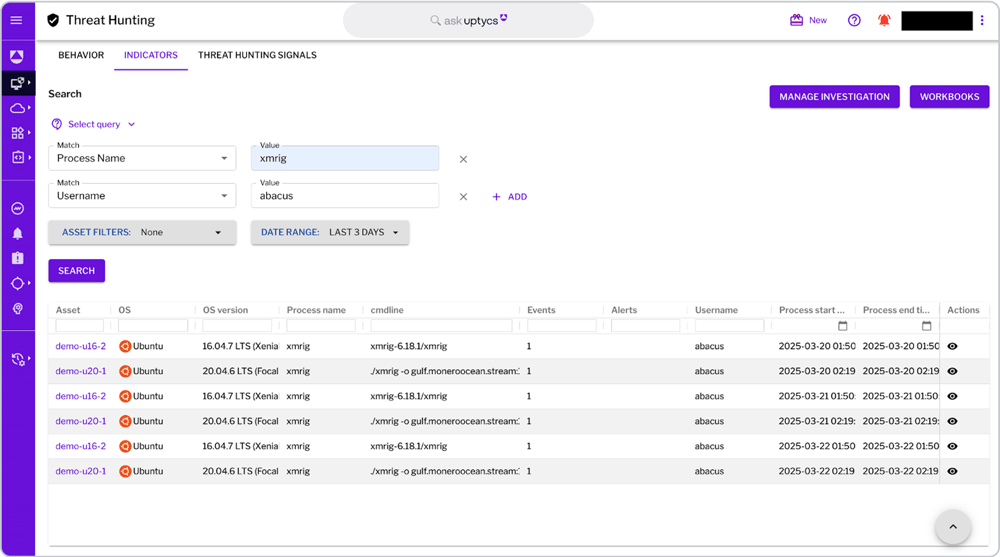Open the Asset Filters dropdown
The width and height of the screenshot is (1000, 557).
(x=142, y=232)
